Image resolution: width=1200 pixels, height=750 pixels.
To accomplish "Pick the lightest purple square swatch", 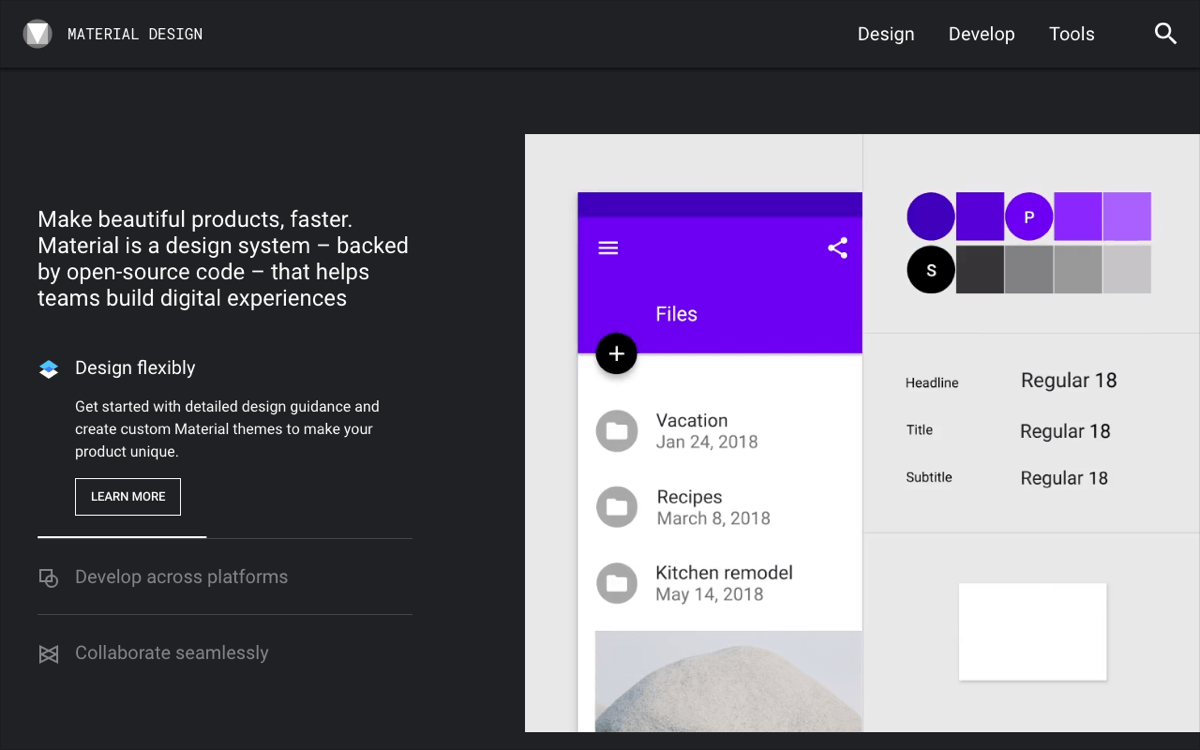I will click(x=1127, y=217).
